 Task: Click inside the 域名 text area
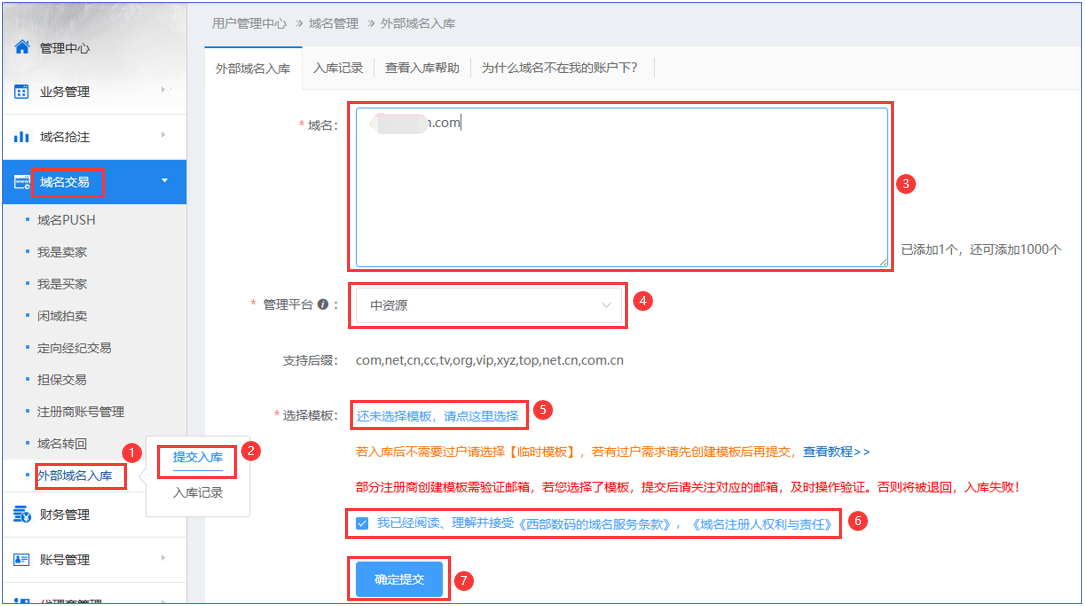click(x=620, y=190)
